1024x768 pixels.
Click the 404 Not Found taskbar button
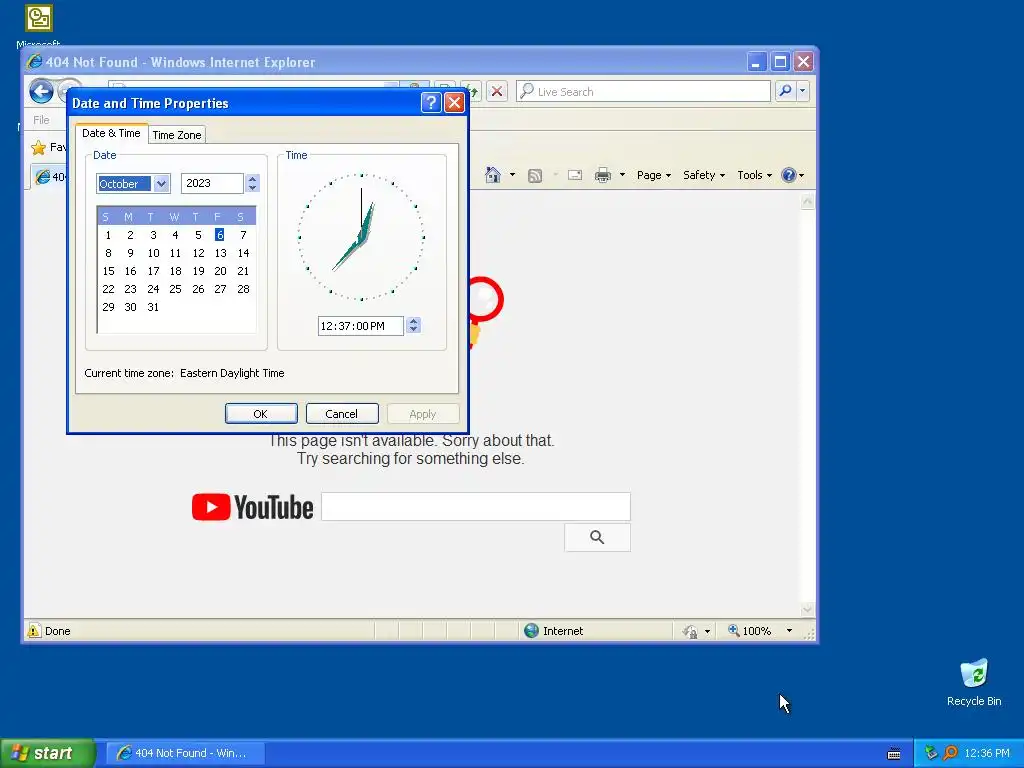click(x=185, y=753)
